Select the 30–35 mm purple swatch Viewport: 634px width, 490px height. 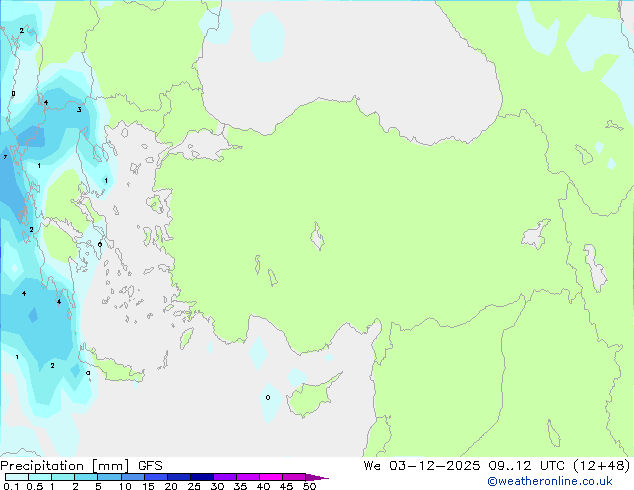tap(224, 477)
